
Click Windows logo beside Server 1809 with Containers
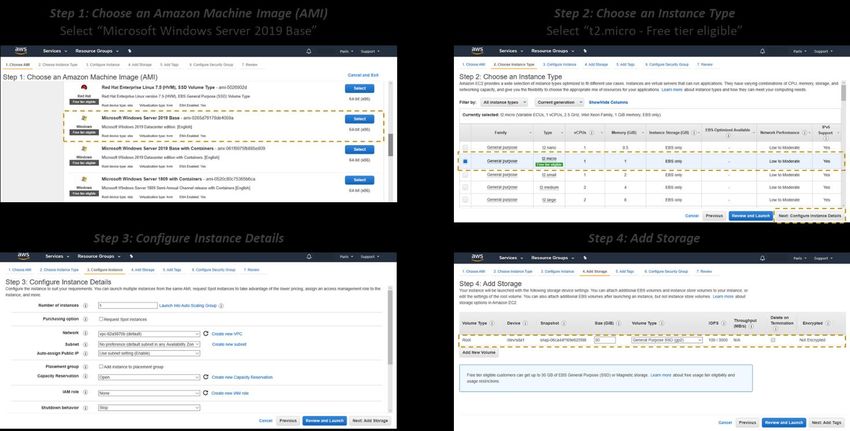(84, 179)
